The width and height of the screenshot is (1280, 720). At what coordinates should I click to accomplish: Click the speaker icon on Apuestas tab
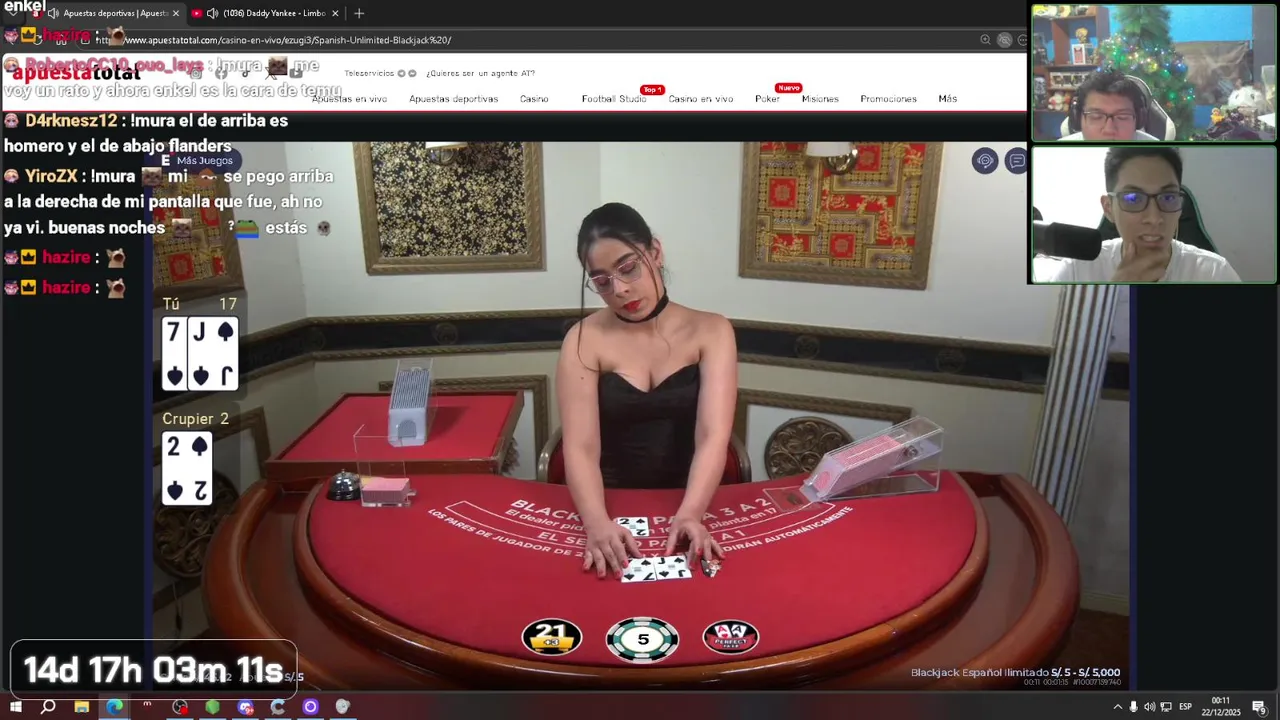(53, 13)
